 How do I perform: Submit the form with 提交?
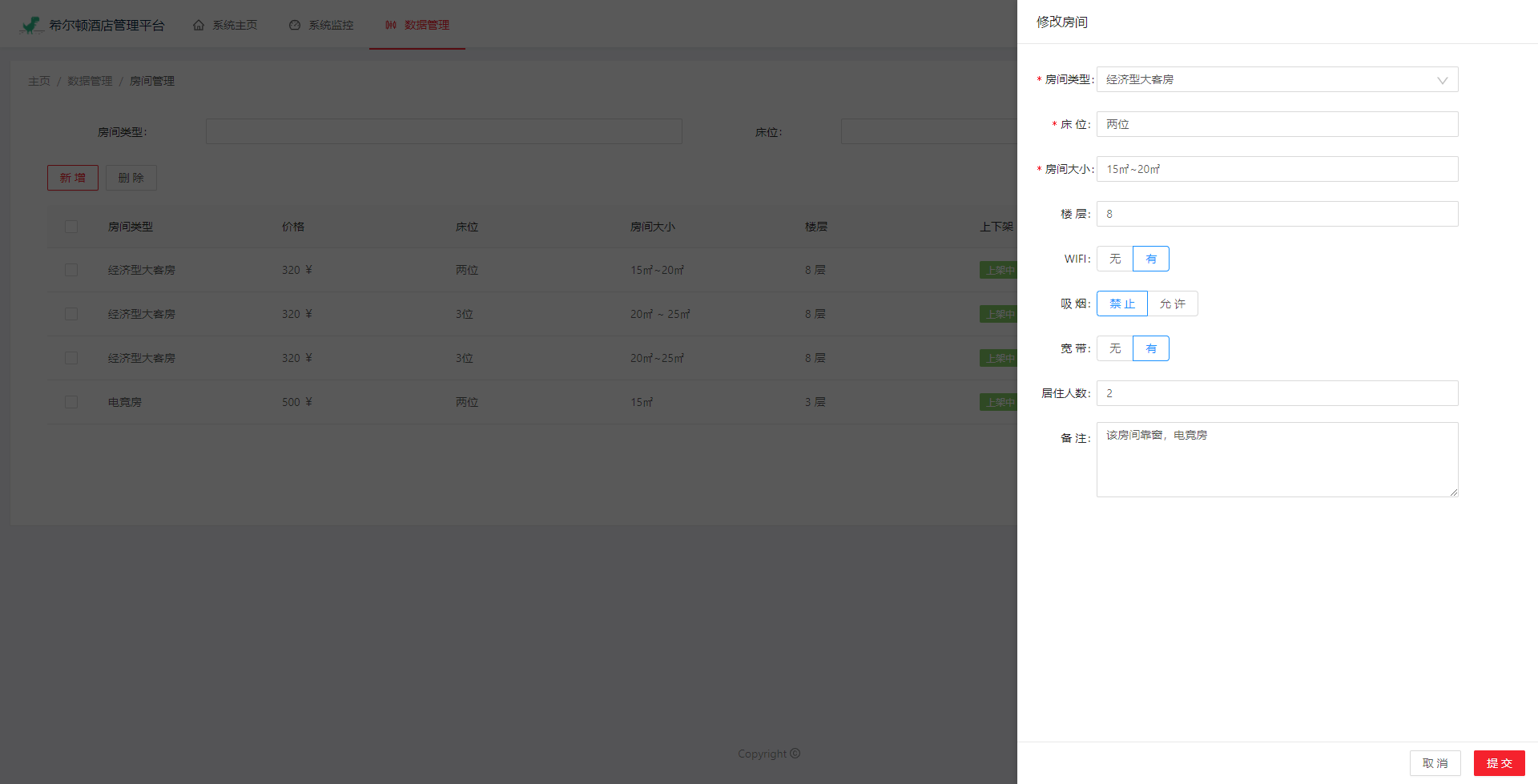pyautogui.click(x=1499, y=762)
